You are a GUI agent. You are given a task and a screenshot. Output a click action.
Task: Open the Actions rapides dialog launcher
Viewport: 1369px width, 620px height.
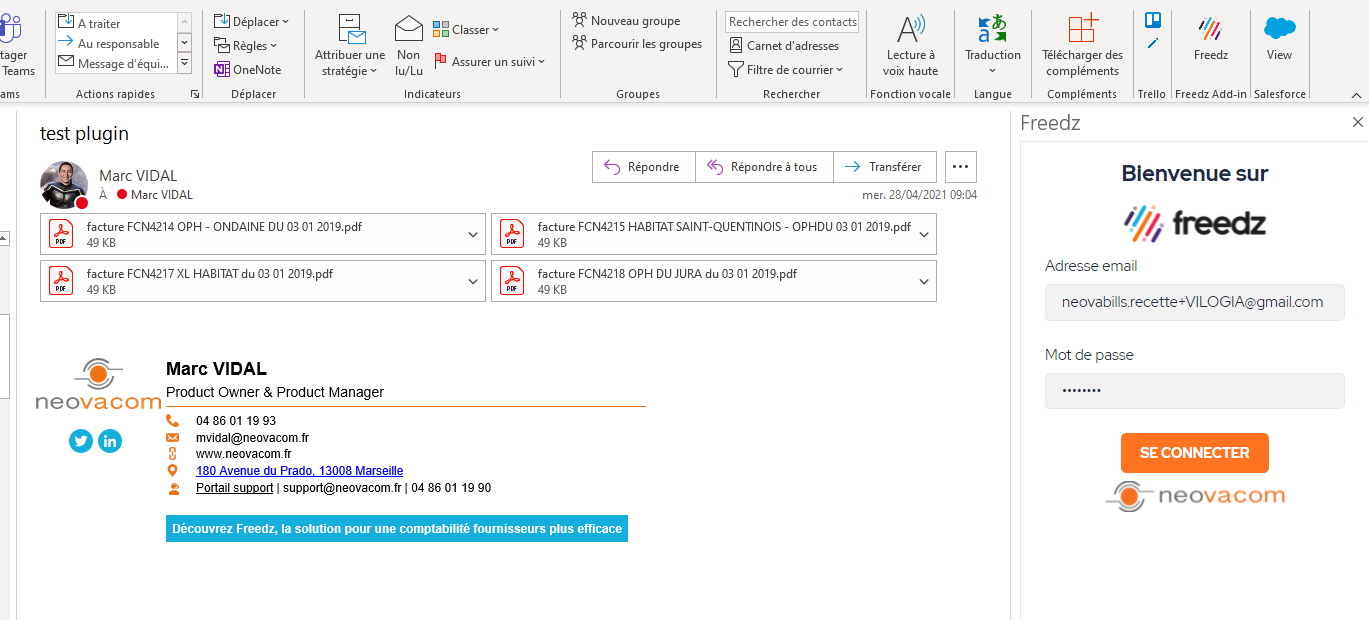195,94
